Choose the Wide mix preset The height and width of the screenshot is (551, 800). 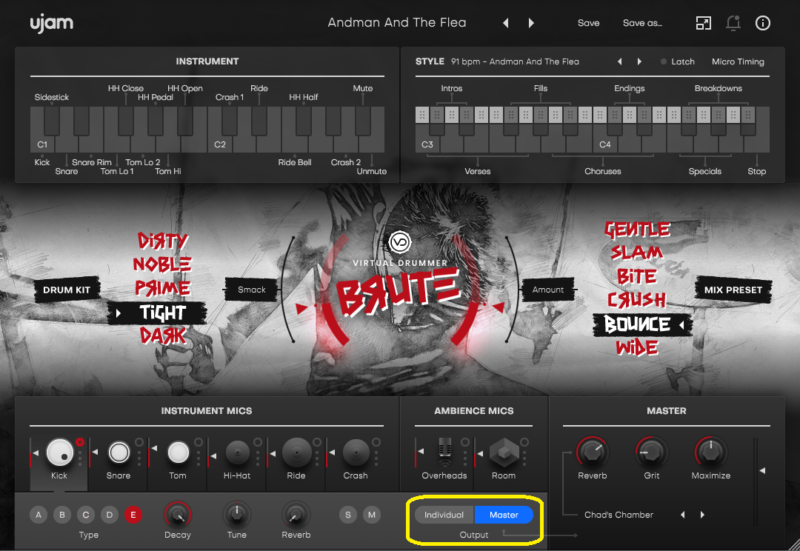(637, 348)
